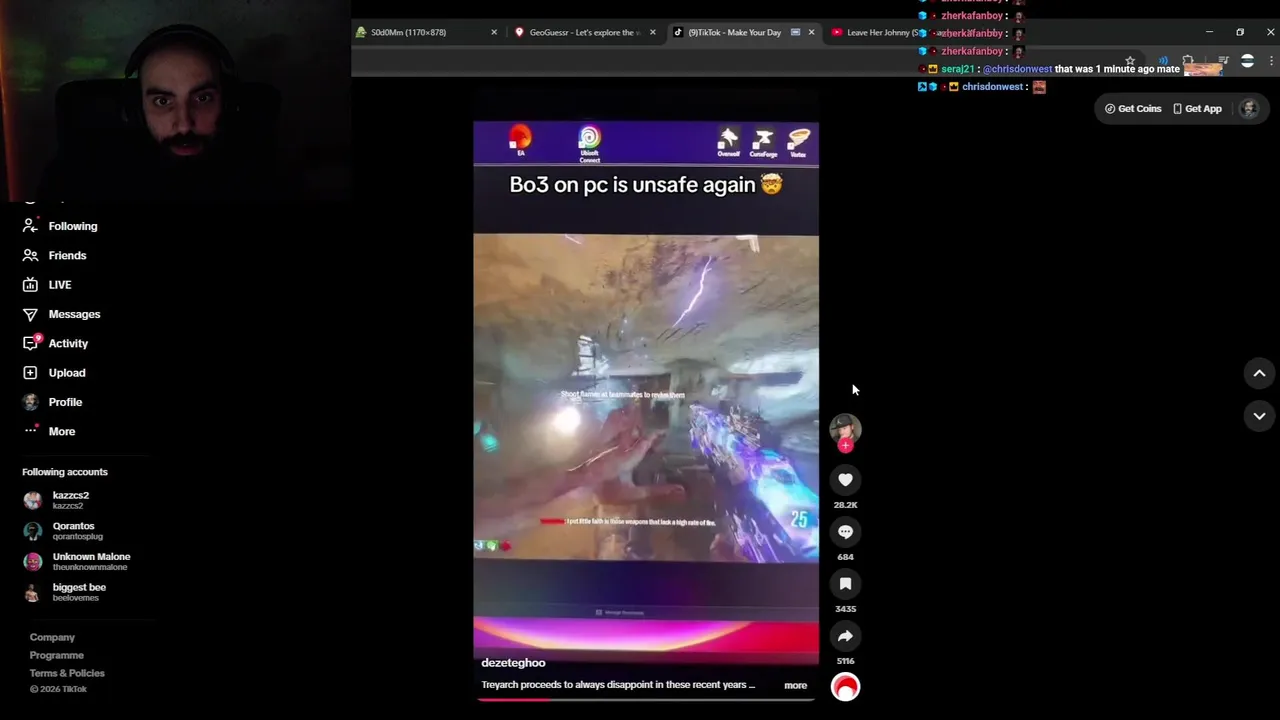This screenshot has width=1280, height=720.
Task: Switch to the GeoGuessr browser tab
Action: (x=585, y=32)
